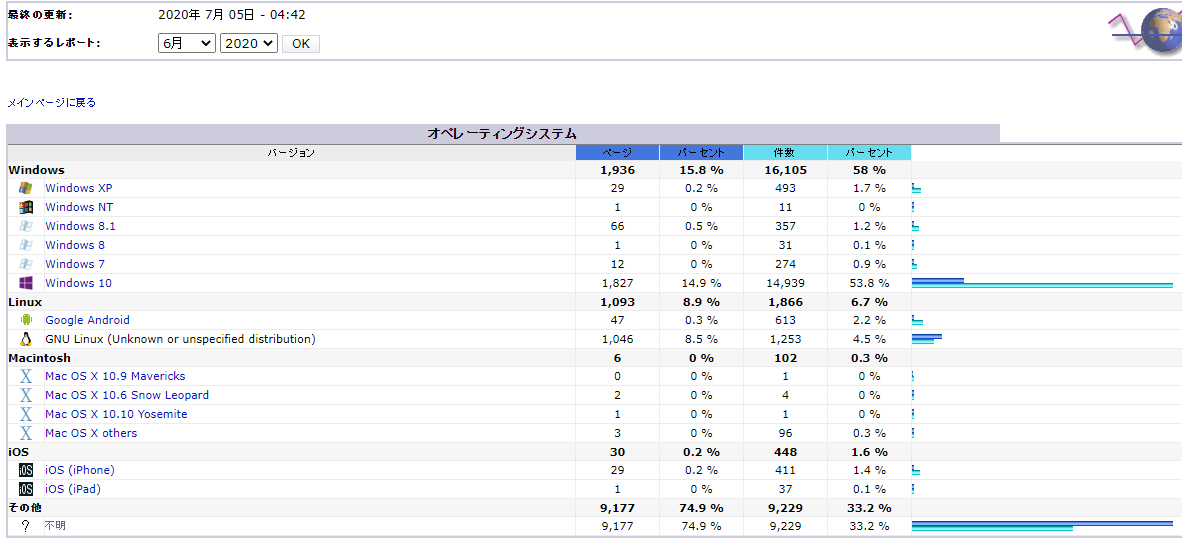The height and width of the screenshot is (539, 1182).
Task: Click the purple Windows 10 icon
Action: pos(26,283)
